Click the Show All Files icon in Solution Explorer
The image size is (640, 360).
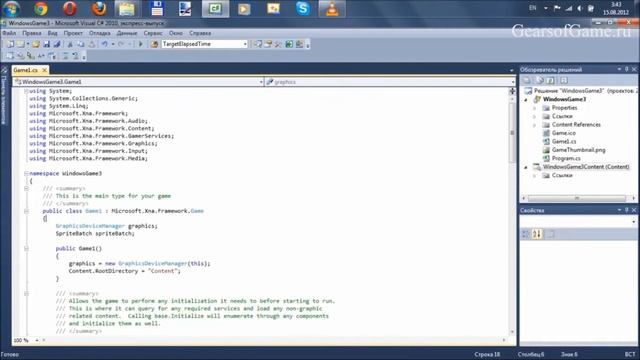(540, 80)
